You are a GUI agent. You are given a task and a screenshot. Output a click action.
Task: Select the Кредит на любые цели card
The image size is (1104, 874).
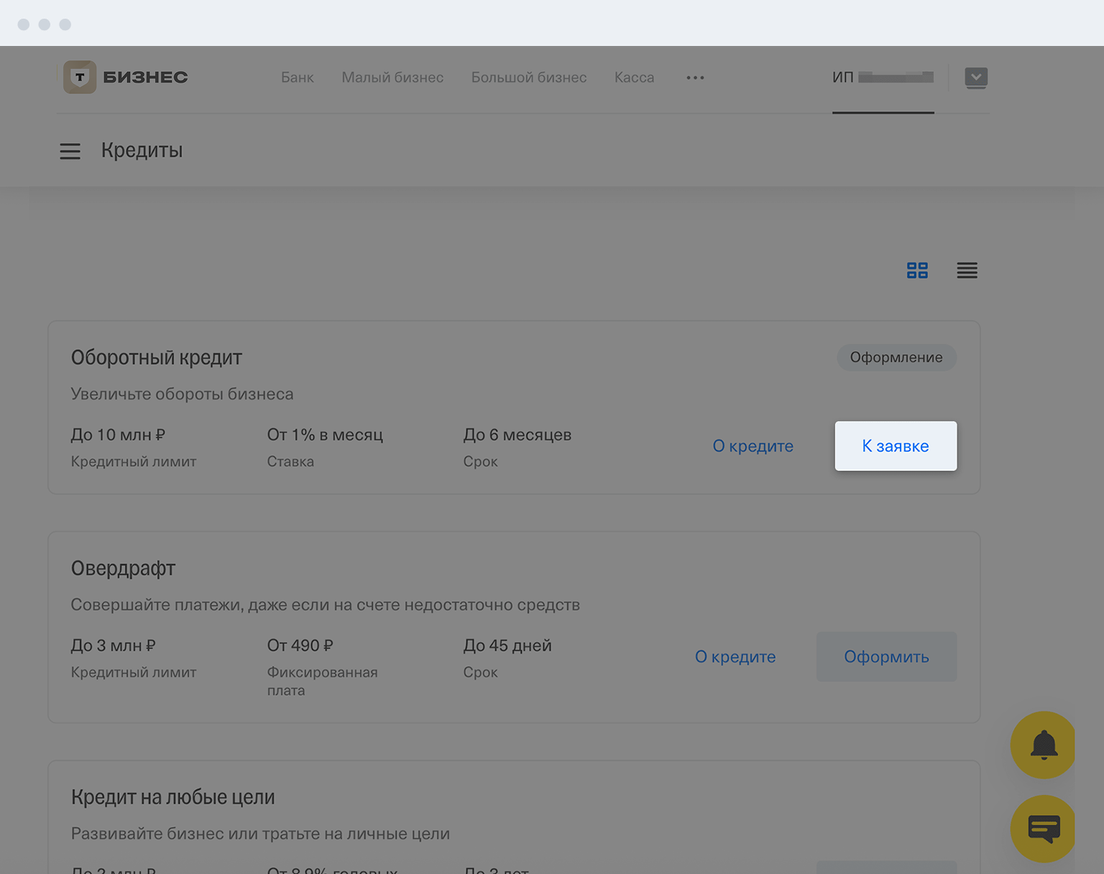click(x=173, y=797)
